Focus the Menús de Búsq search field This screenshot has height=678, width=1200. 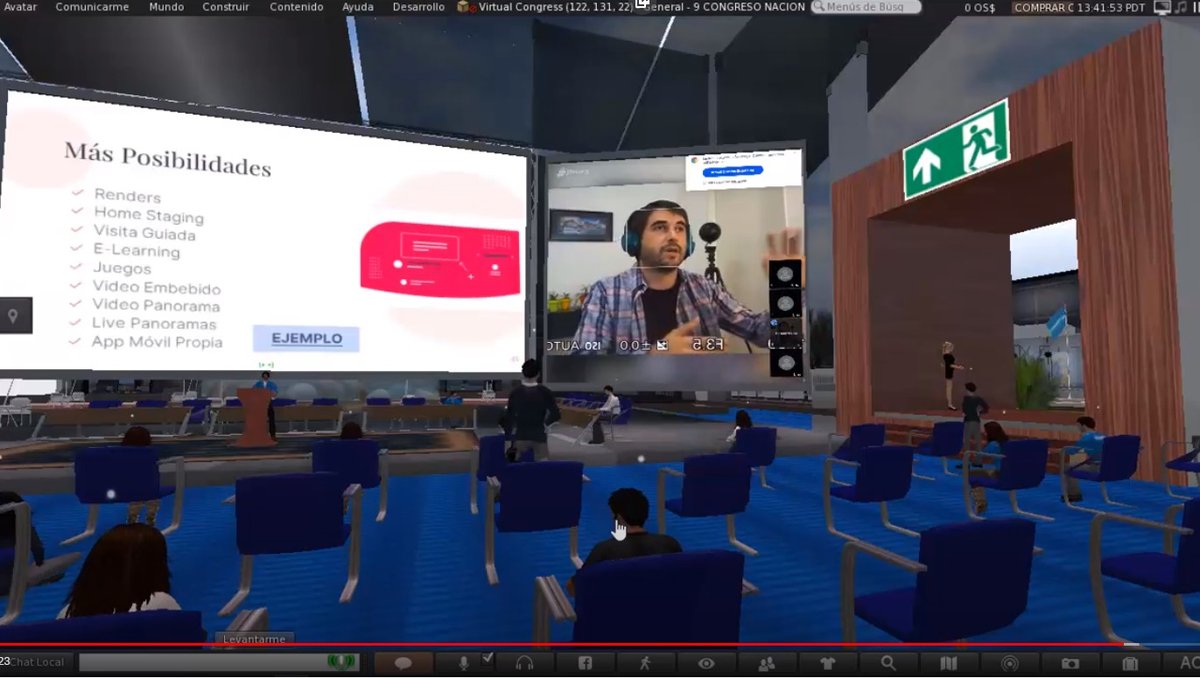865,7
